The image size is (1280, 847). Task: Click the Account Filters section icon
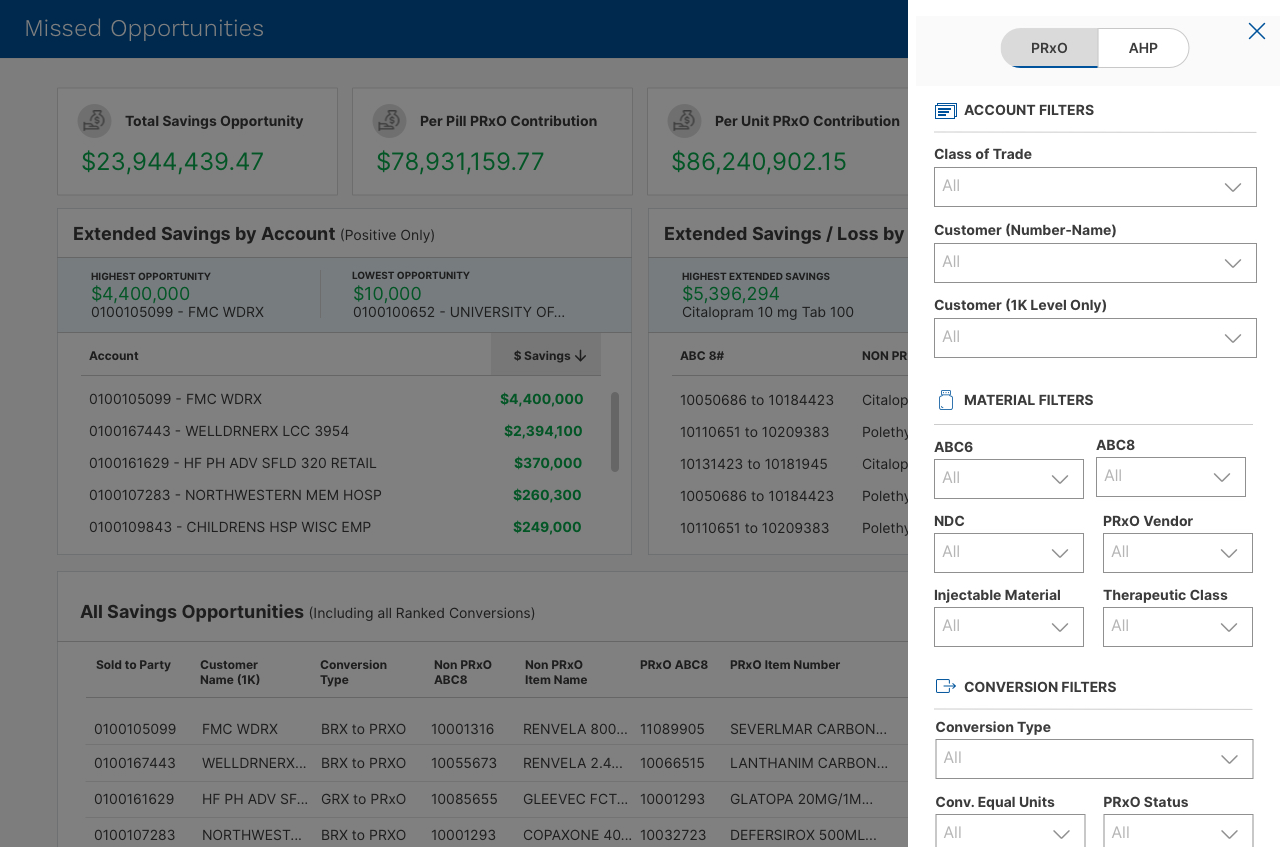click(x=945, y=111)
